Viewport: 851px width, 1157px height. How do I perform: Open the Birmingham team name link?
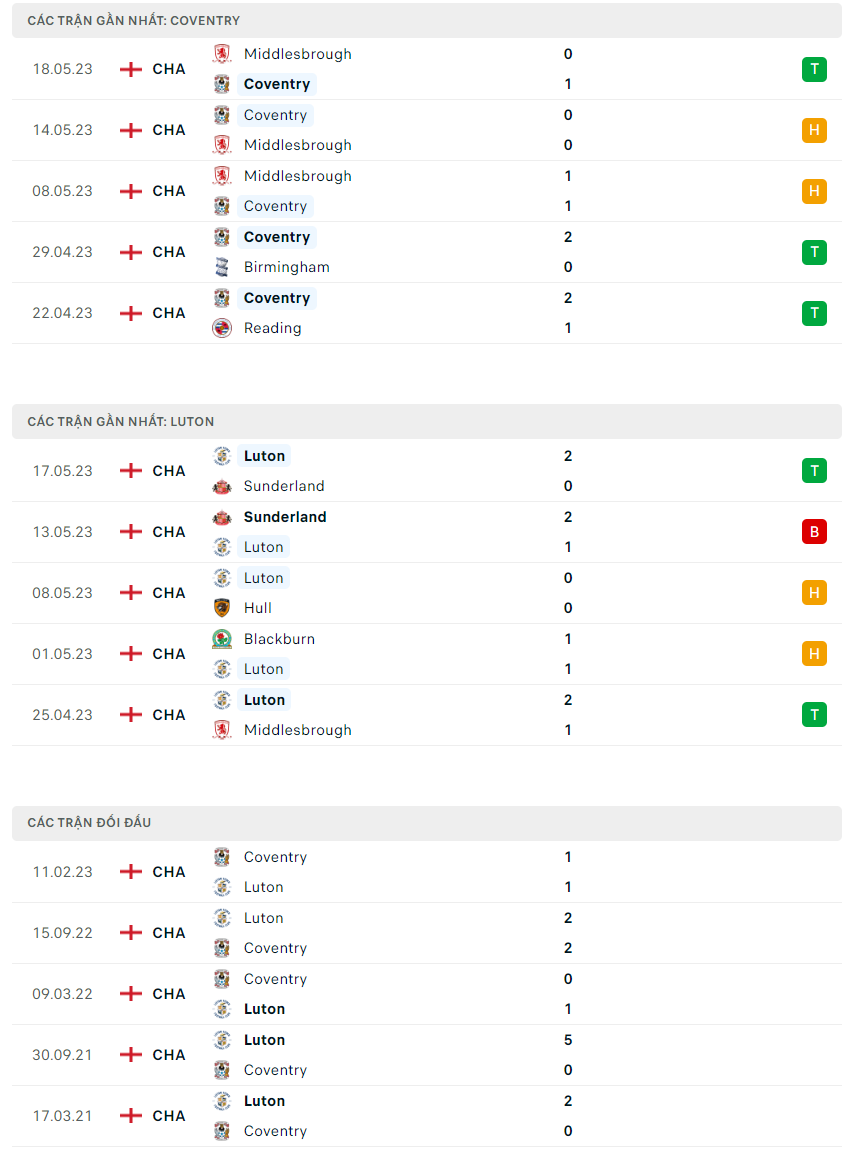click(x=287, y=267)
